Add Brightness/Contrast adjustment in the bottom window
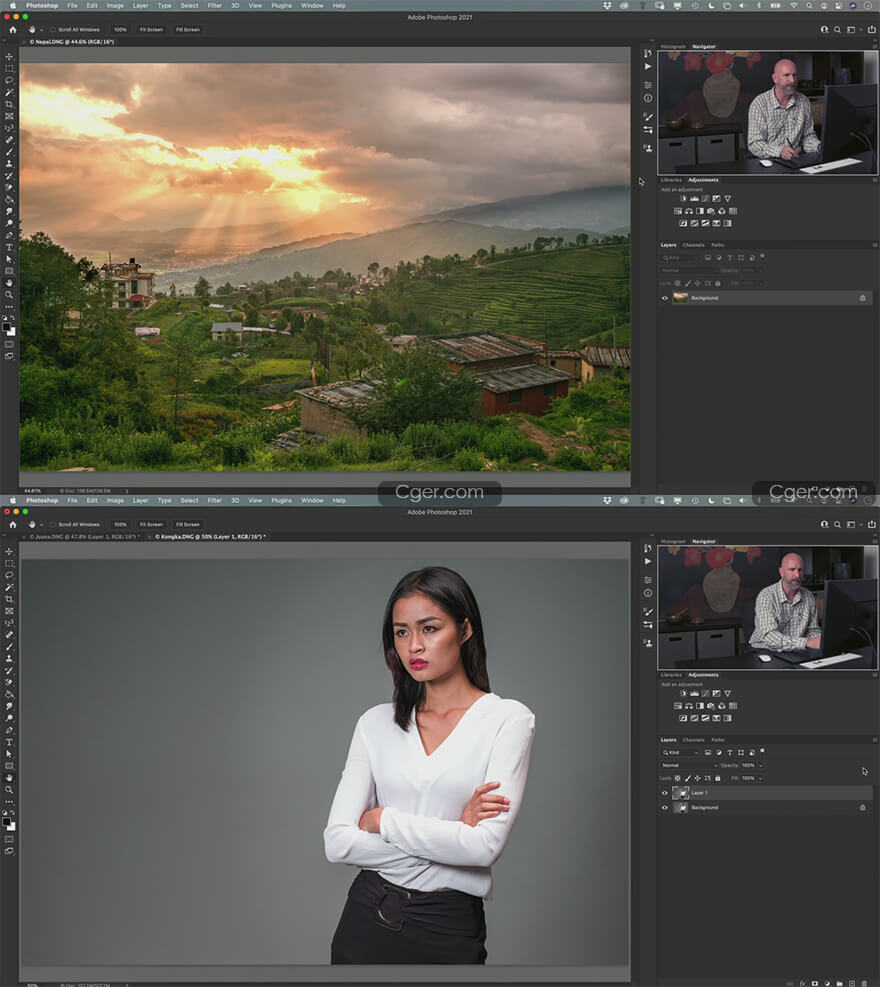The image size is (880, 987). coord(683,693)
